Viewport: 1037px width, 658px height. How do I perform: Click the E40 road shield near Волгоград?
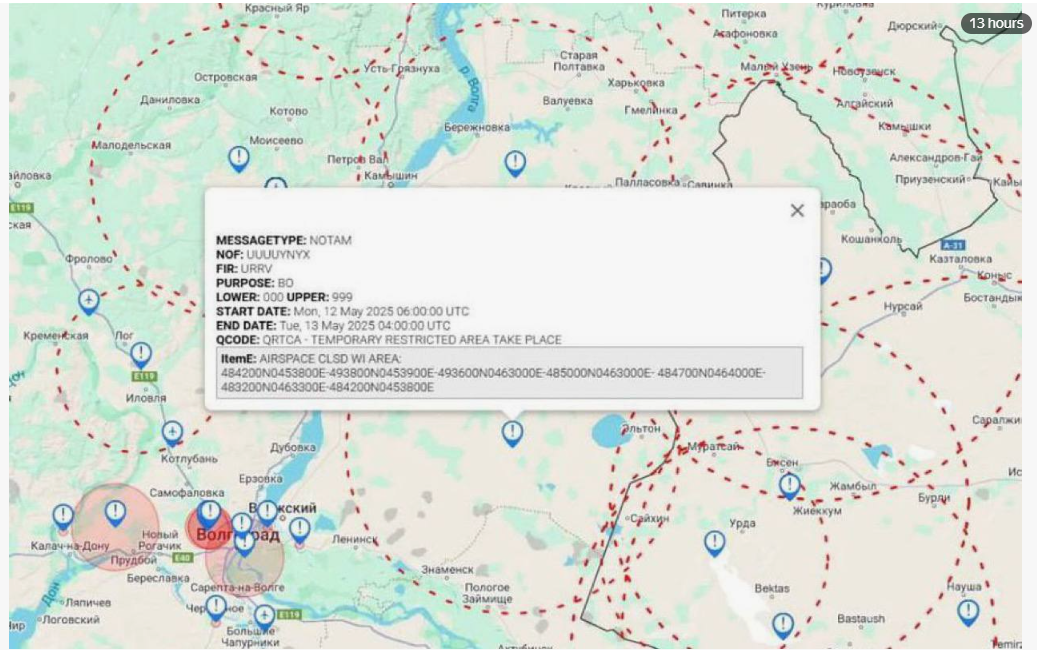(x=182, y=558)
